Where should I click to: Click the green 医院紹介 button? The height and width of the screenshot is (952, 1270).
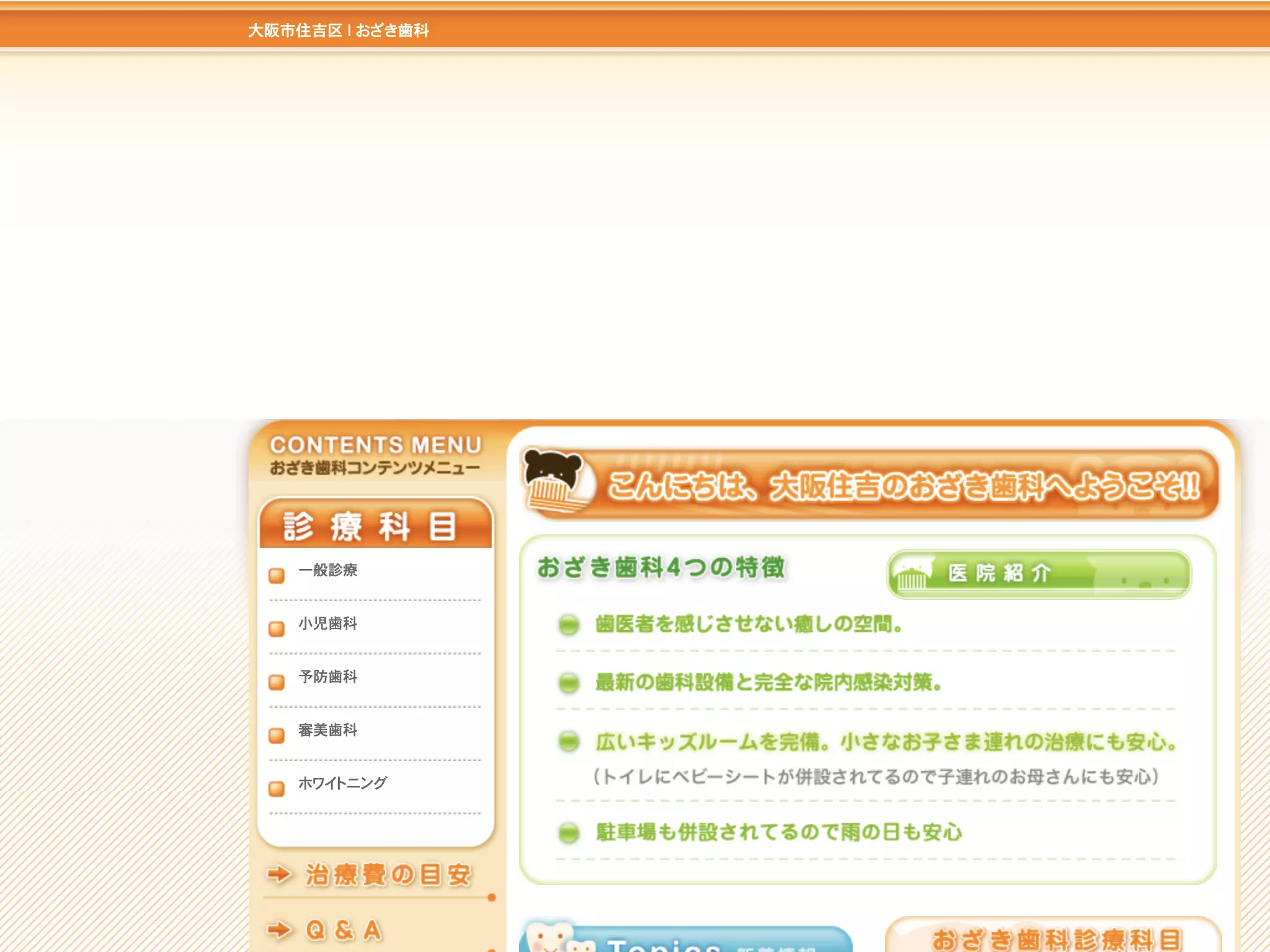(x=1039, y=574)
